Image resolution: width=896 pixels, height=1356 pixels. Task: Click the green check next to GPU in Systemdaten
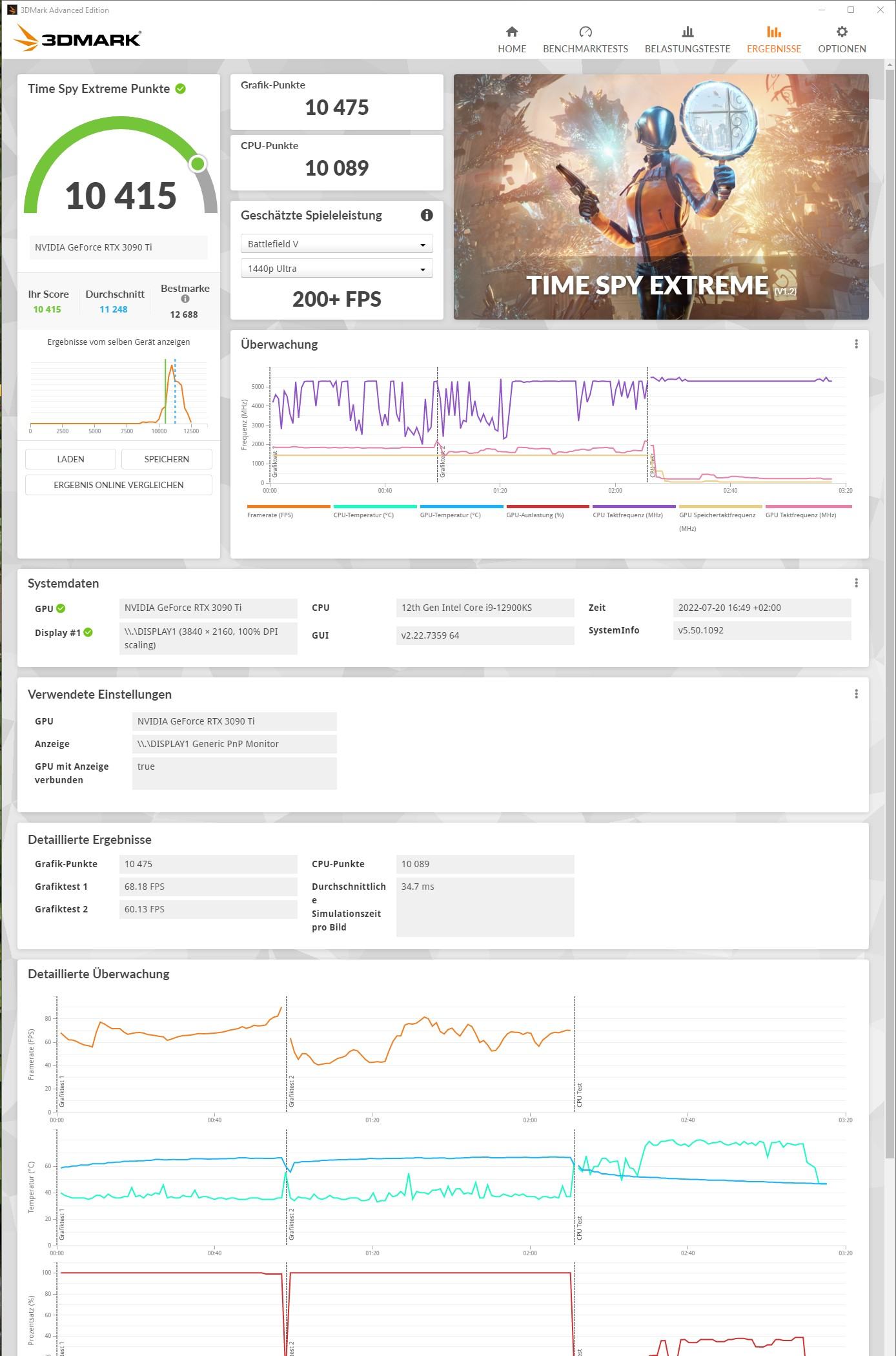click(61, 608)
